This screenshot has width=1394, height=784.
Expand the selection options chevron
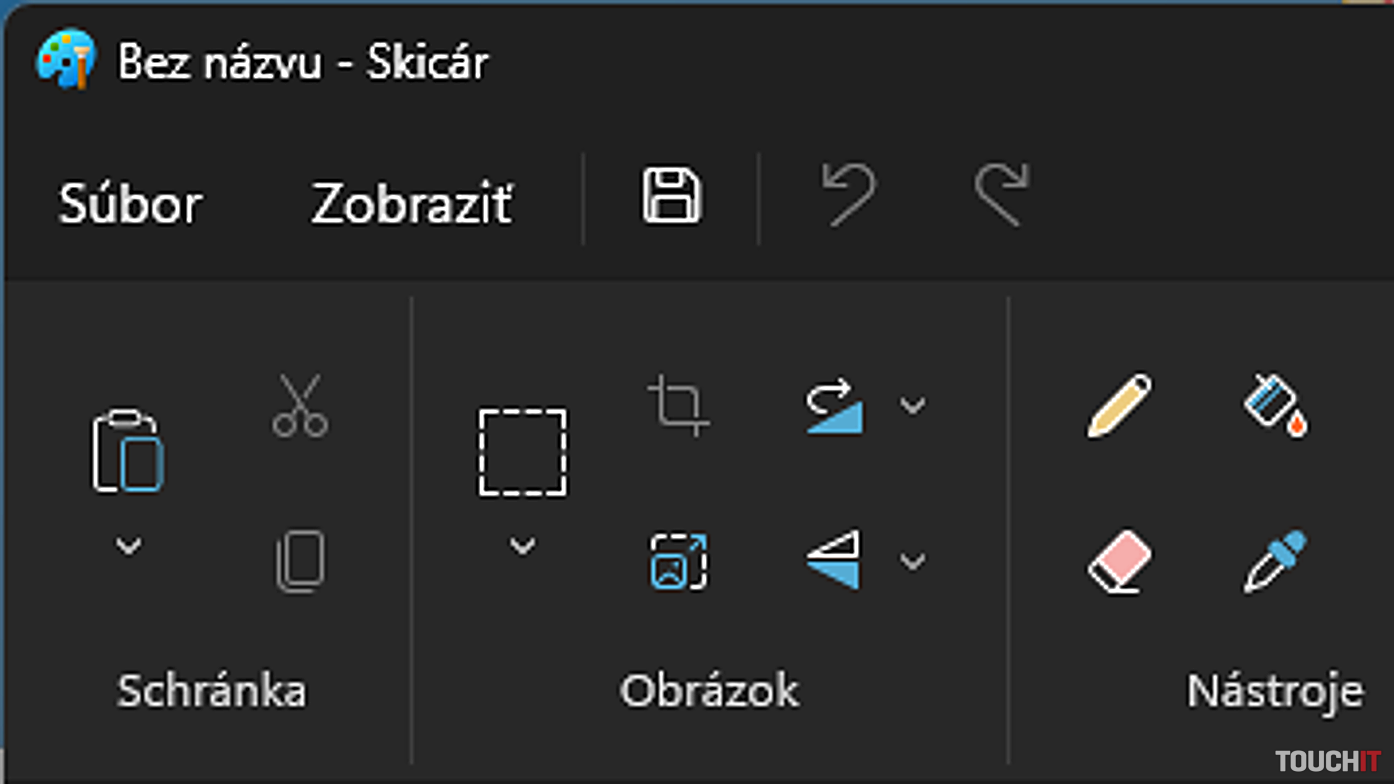point(522,546)
